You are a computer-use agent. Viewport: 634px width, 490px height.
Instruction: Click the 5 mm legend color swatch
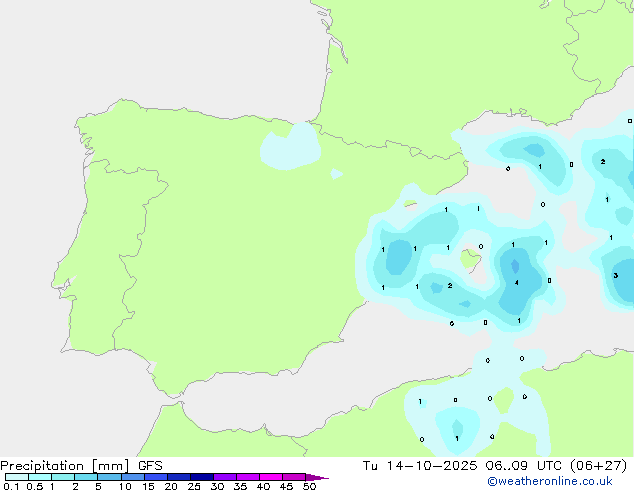point(109,477)
